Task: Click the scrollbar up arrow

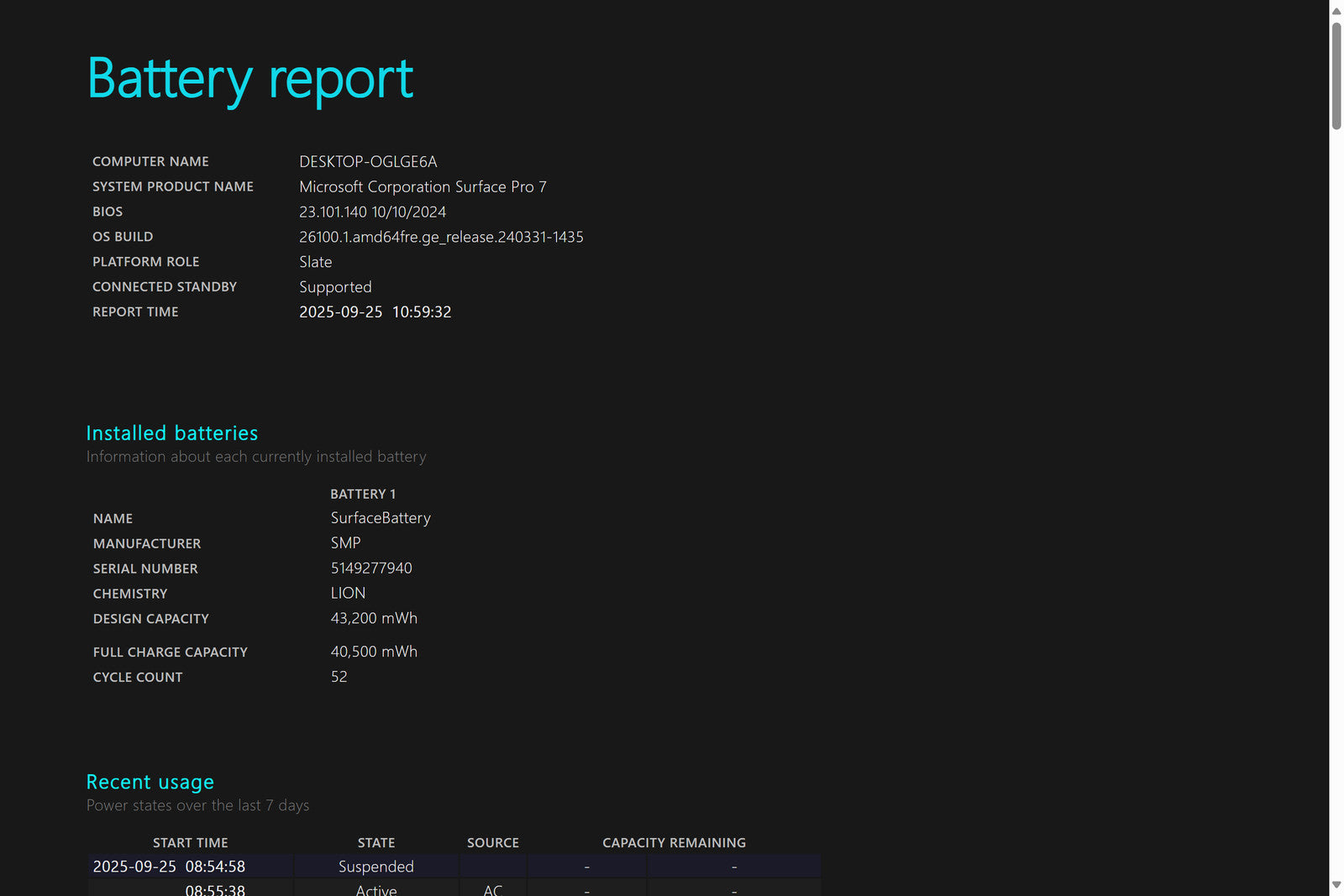Action: [1336, 11]
